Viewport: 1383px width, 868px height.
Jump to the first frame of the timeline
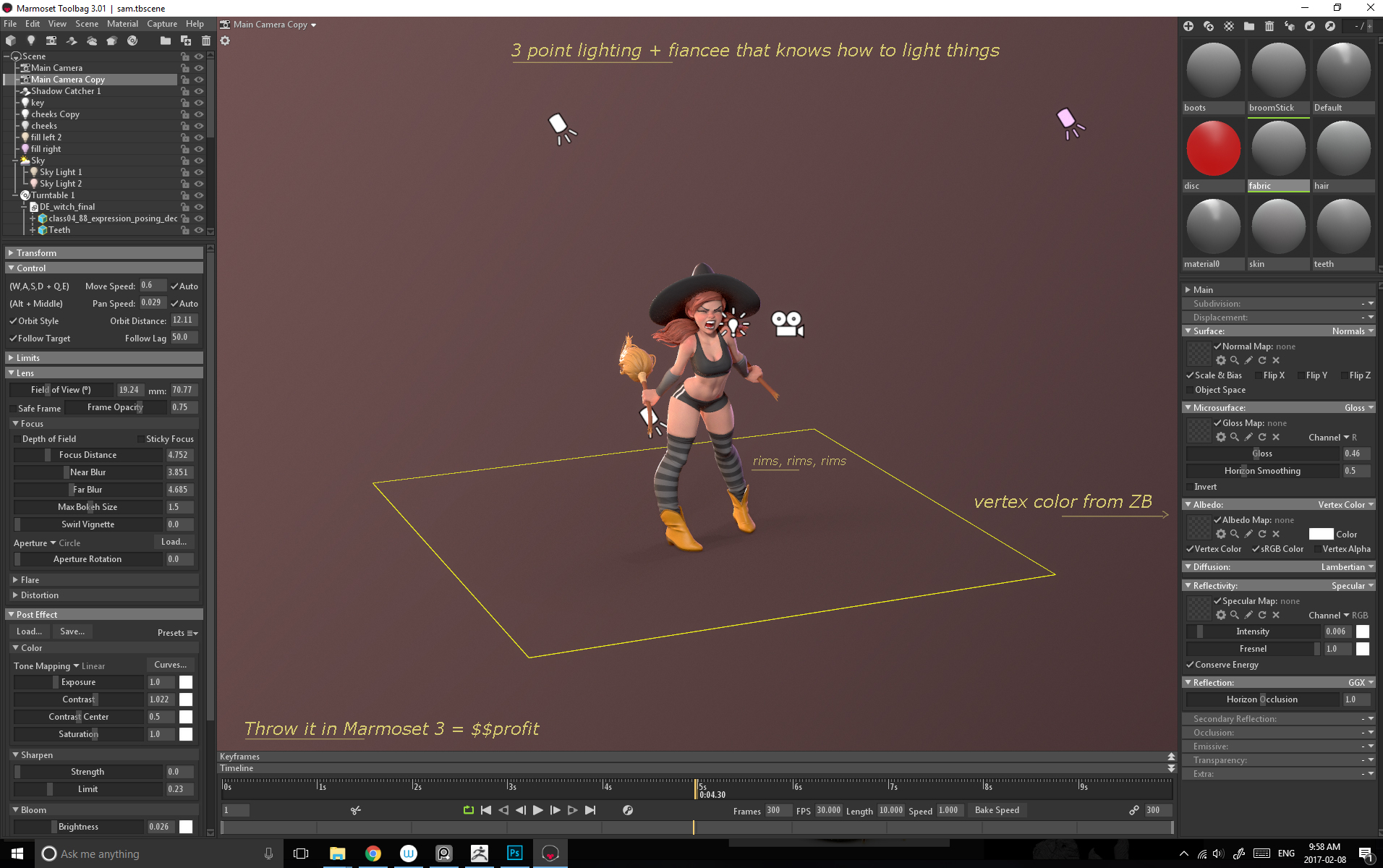486,810
